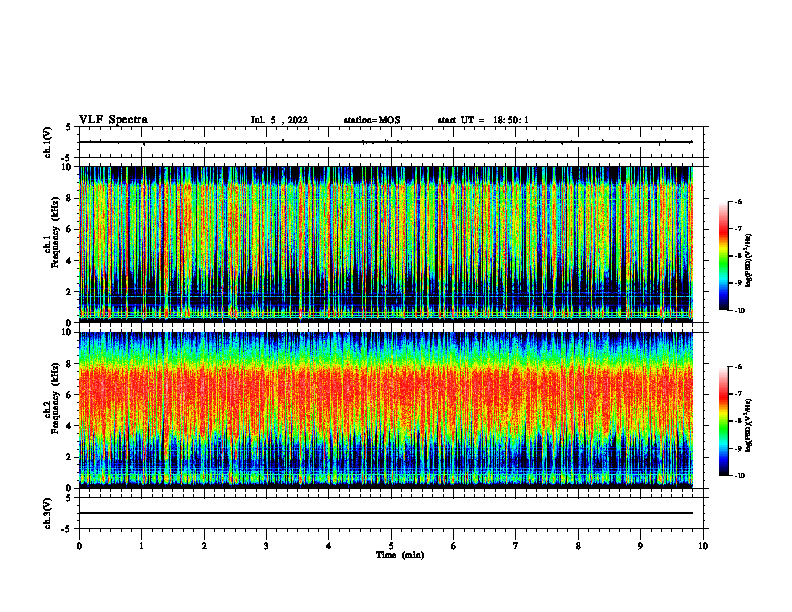792x612 pixels.
Task: Click the ch.1 voltage waveform trace
Action: (386, 142)
